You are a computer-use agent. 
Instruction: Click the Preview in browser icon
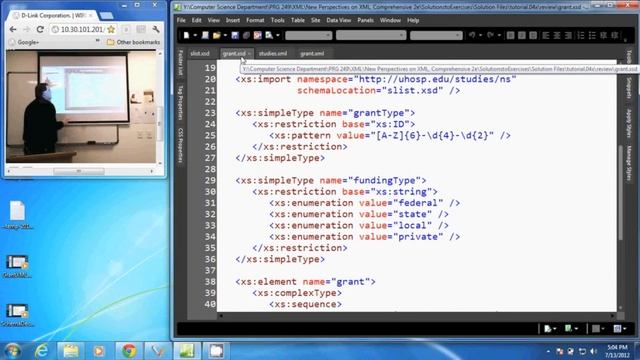click(x=269, y=36)
